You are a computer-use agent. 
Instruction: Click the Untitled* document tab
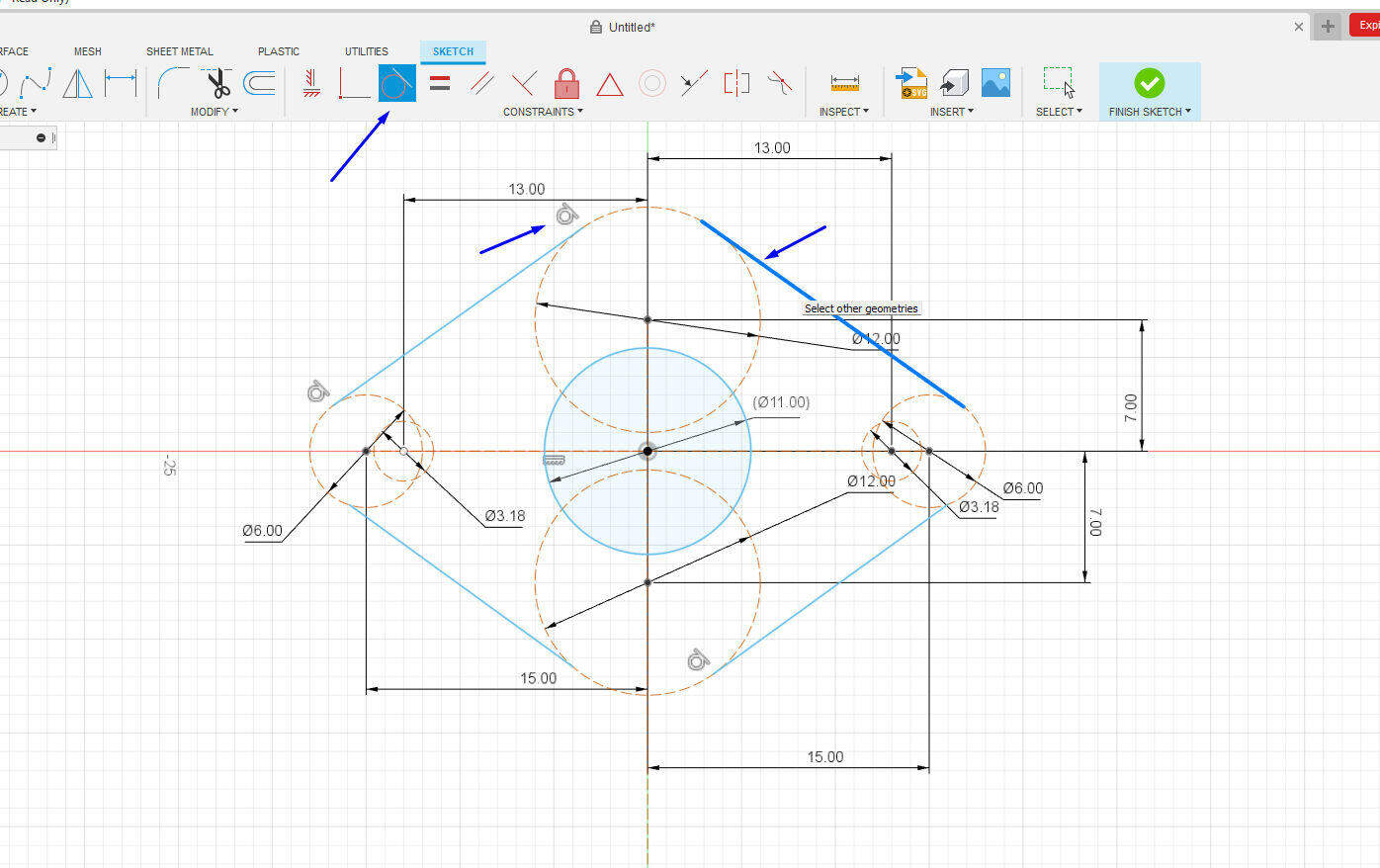pos(632,27)
